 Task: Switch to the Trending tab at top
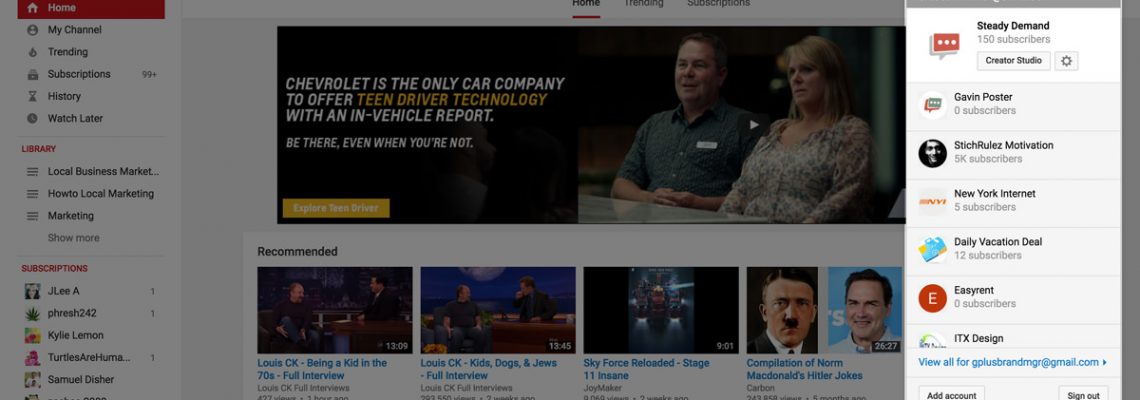pos(643,4)
